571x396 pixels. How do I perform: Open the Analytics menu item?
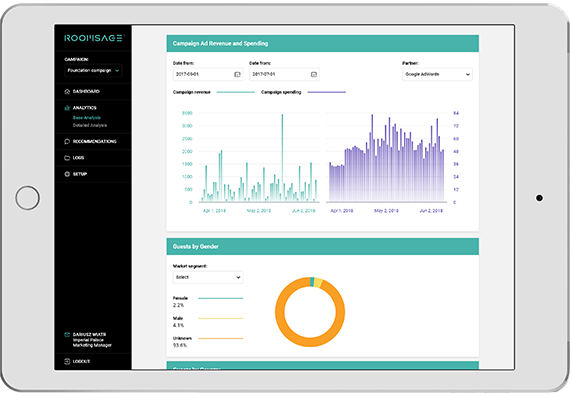(x=84, y=108)
